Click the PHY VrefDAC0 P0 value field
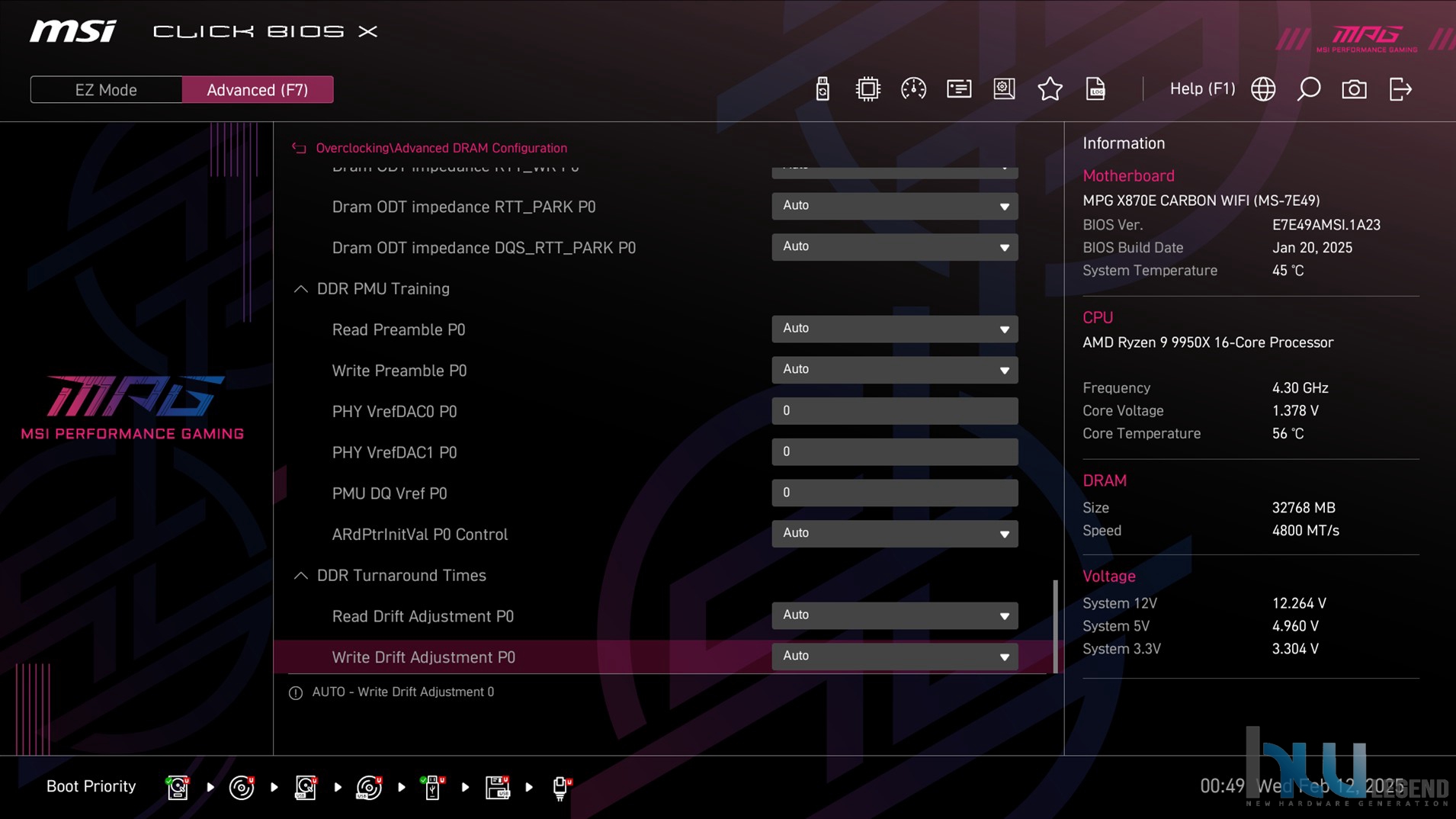Viewport: 1456px width, 819px height. pyautogui.click(x=894, y=411)
